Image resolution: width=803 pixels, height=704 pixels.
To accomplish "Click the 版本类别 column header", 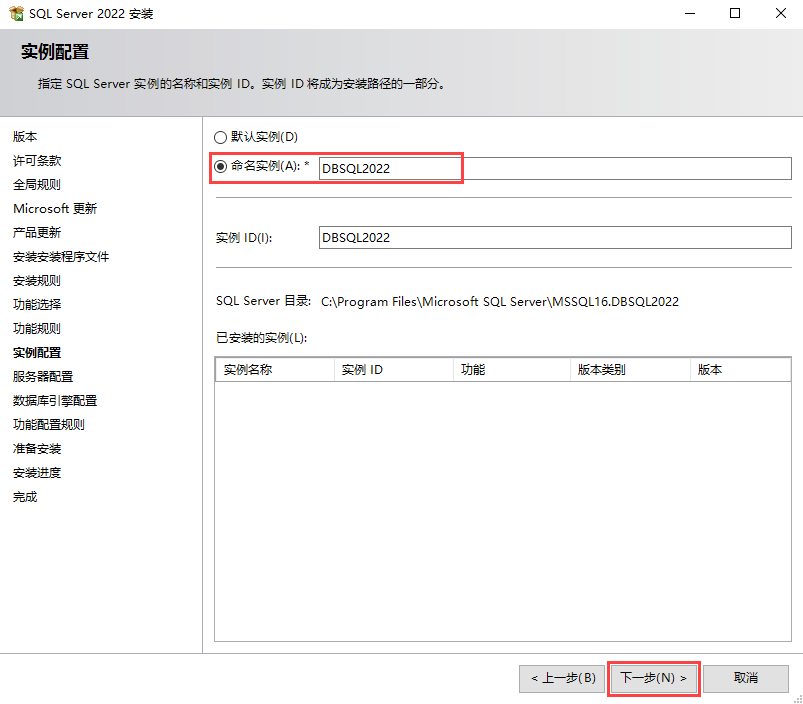I will [x=629, y=370].
